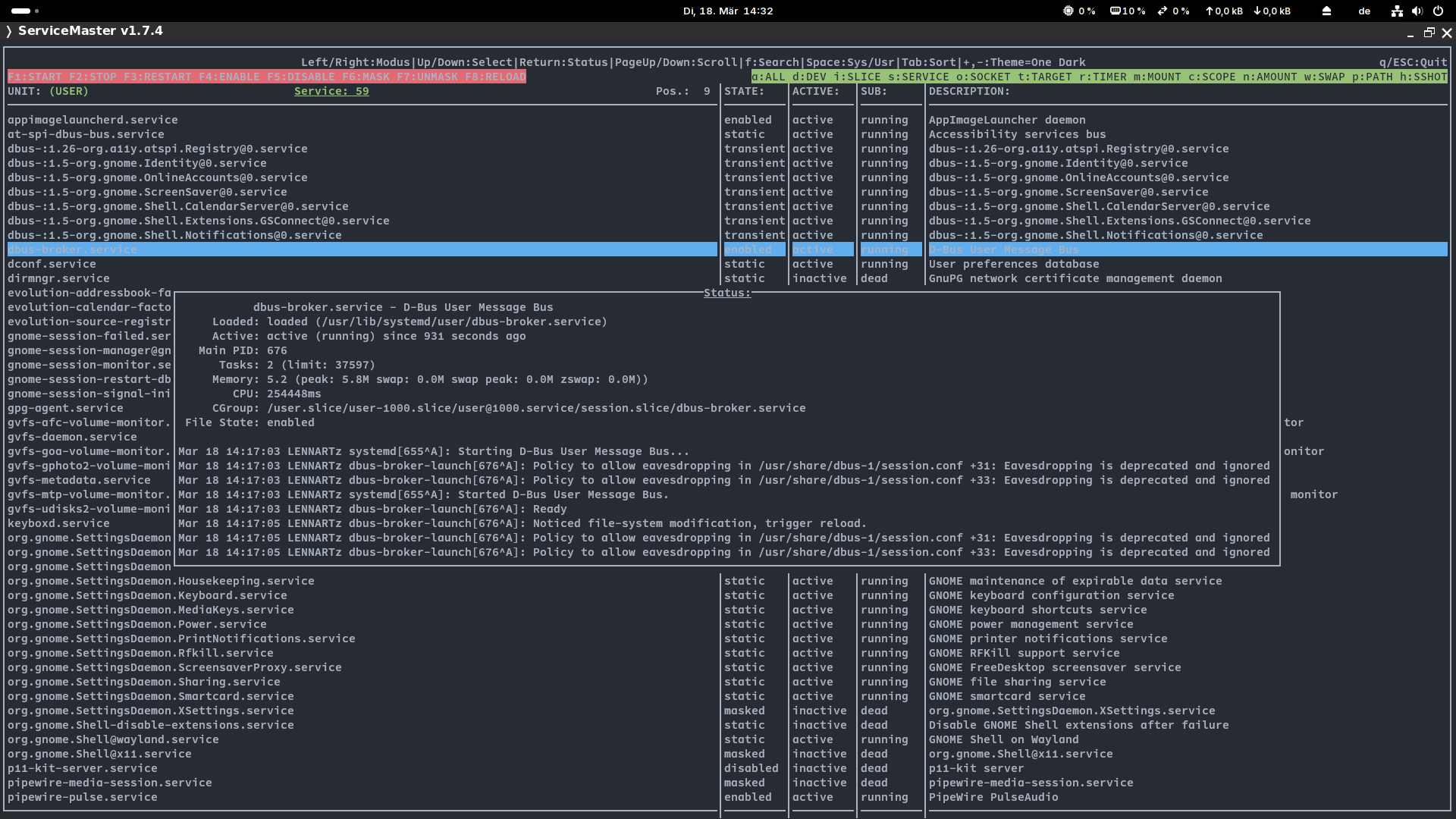The image size is (1456, 819).
Task: Click the eject icon in the top bar
Action: (1326, 11)
